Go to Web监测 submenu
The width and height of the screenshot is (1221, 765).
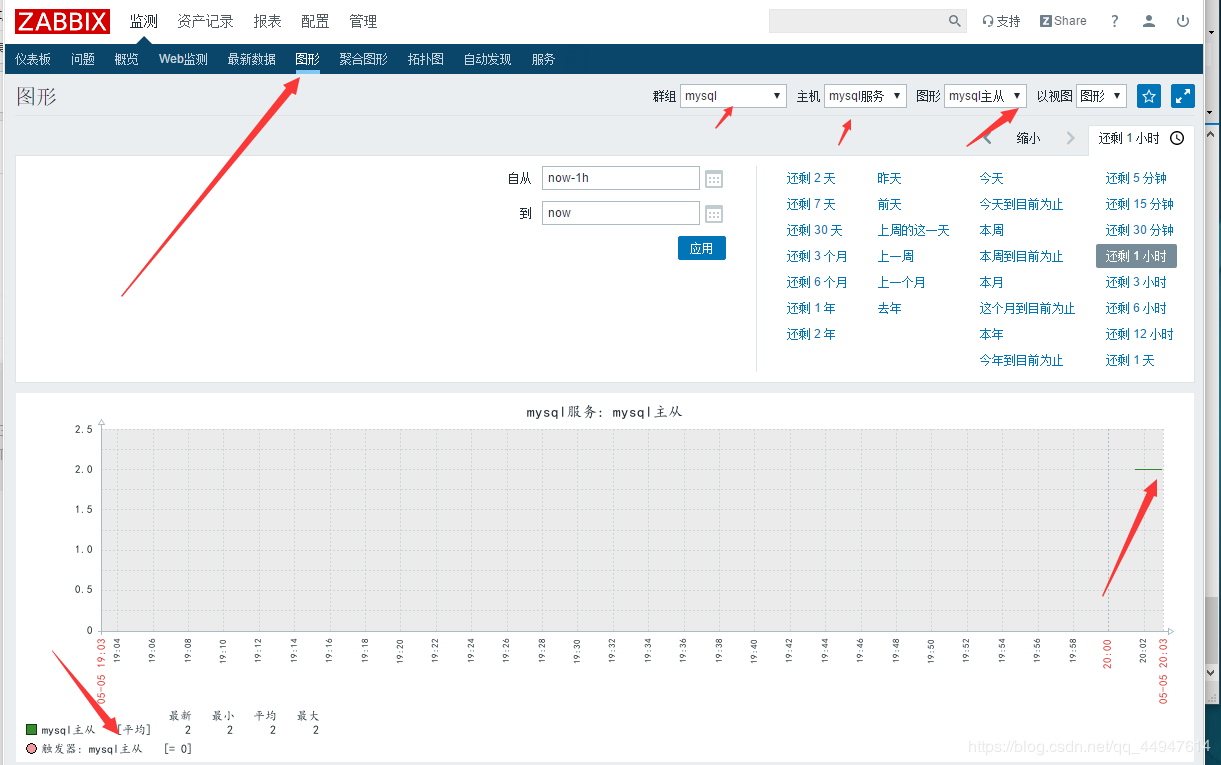click(183, 59)
